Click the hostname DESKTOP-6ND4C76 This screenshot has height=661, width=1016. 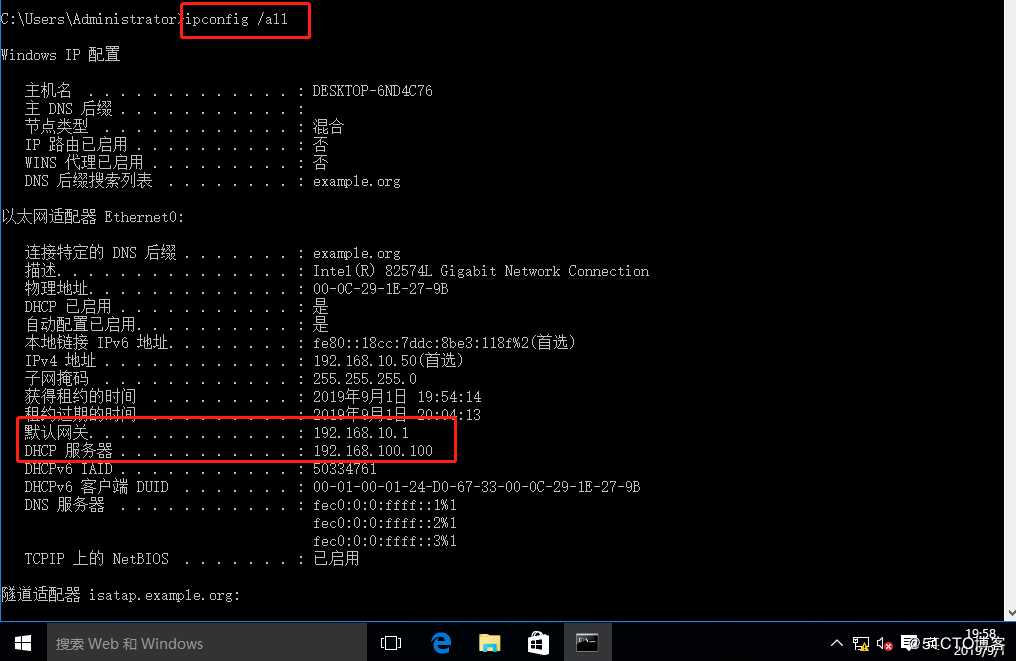pos(372,91)
